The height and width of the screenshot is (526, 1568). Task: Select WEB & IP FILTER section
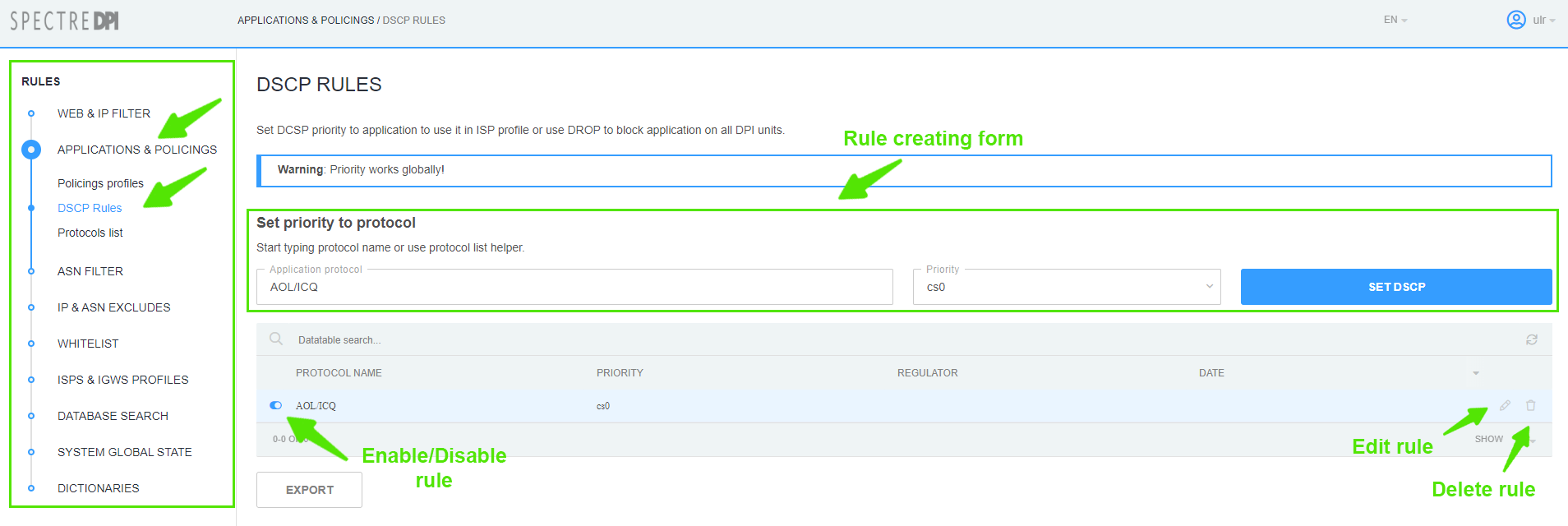[104, 113]
